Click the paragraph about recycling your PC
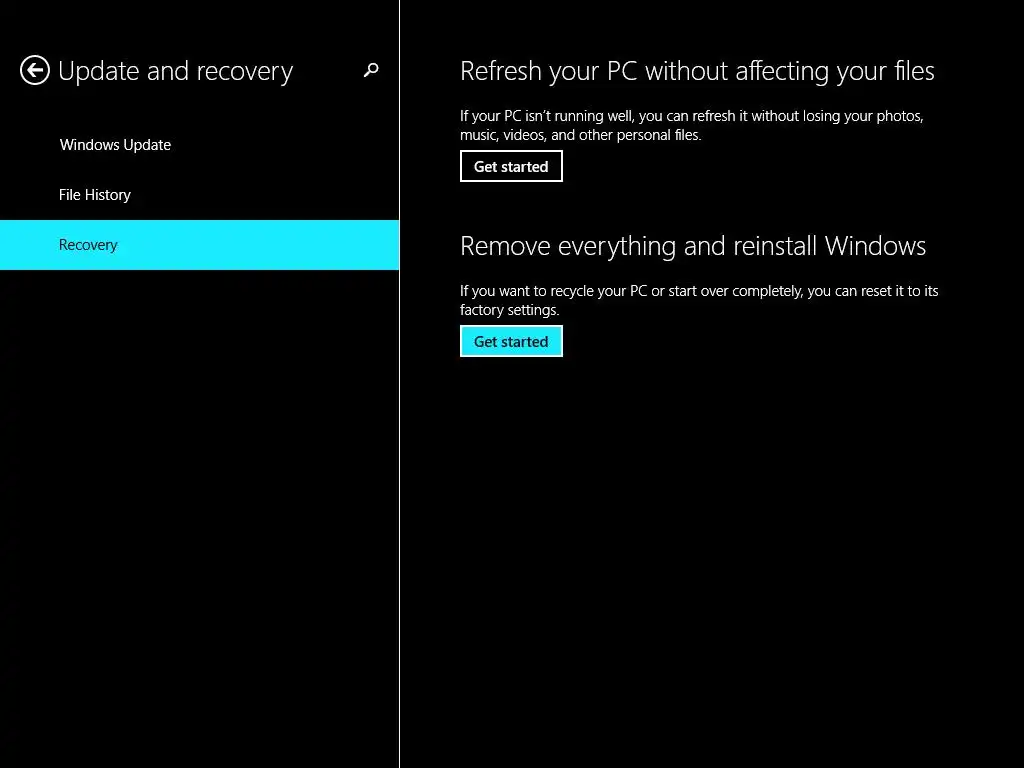Viewport: 1024px width, 768px height. 699,300
